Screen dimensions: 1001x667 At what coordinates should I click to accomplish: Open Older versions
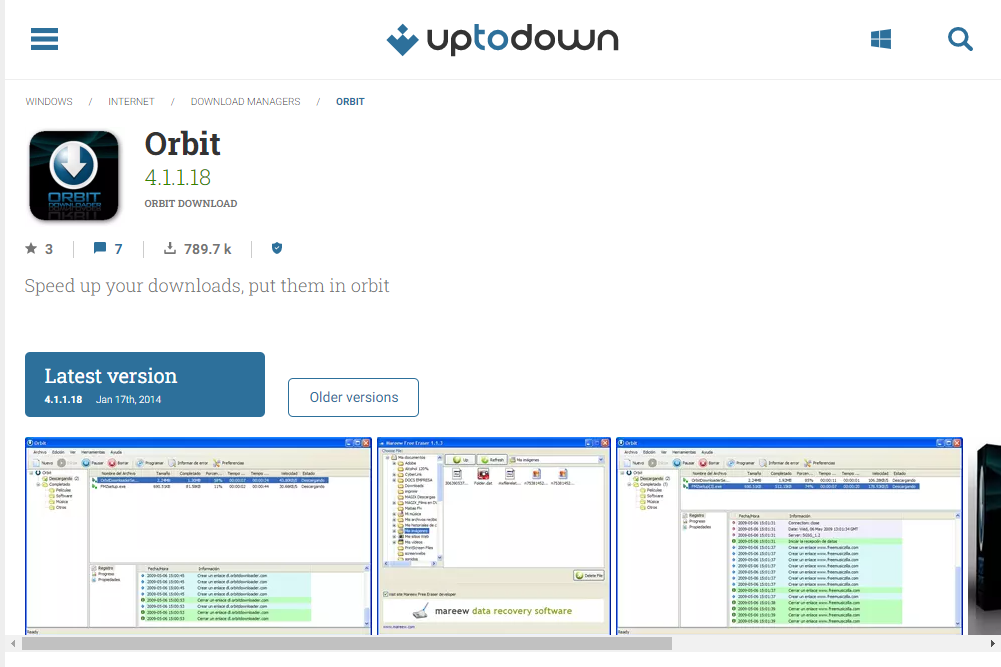(353, 397)
